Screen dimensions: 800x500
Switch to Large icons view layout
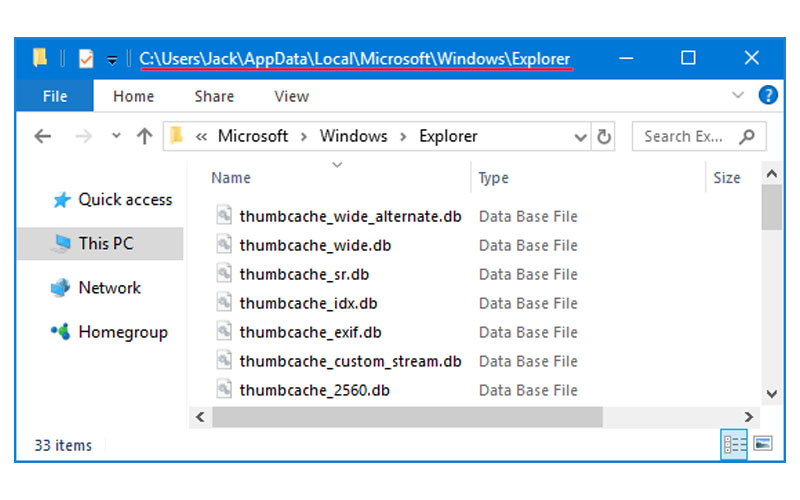click(763, 444)
